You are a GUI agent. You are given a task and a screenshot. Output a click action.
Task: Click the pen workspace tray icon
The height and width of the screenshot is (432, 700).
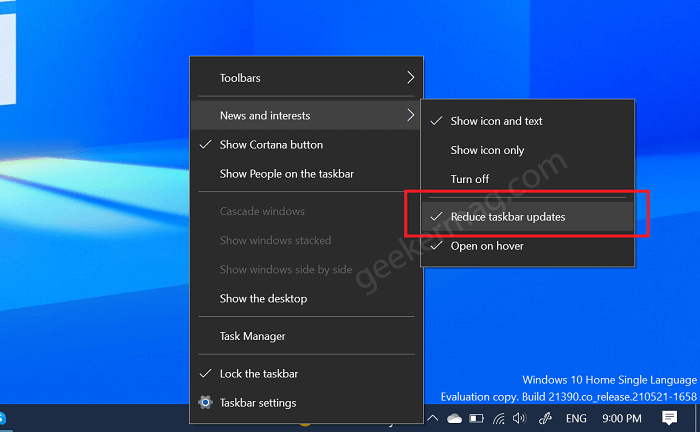[x=545, y=418]
